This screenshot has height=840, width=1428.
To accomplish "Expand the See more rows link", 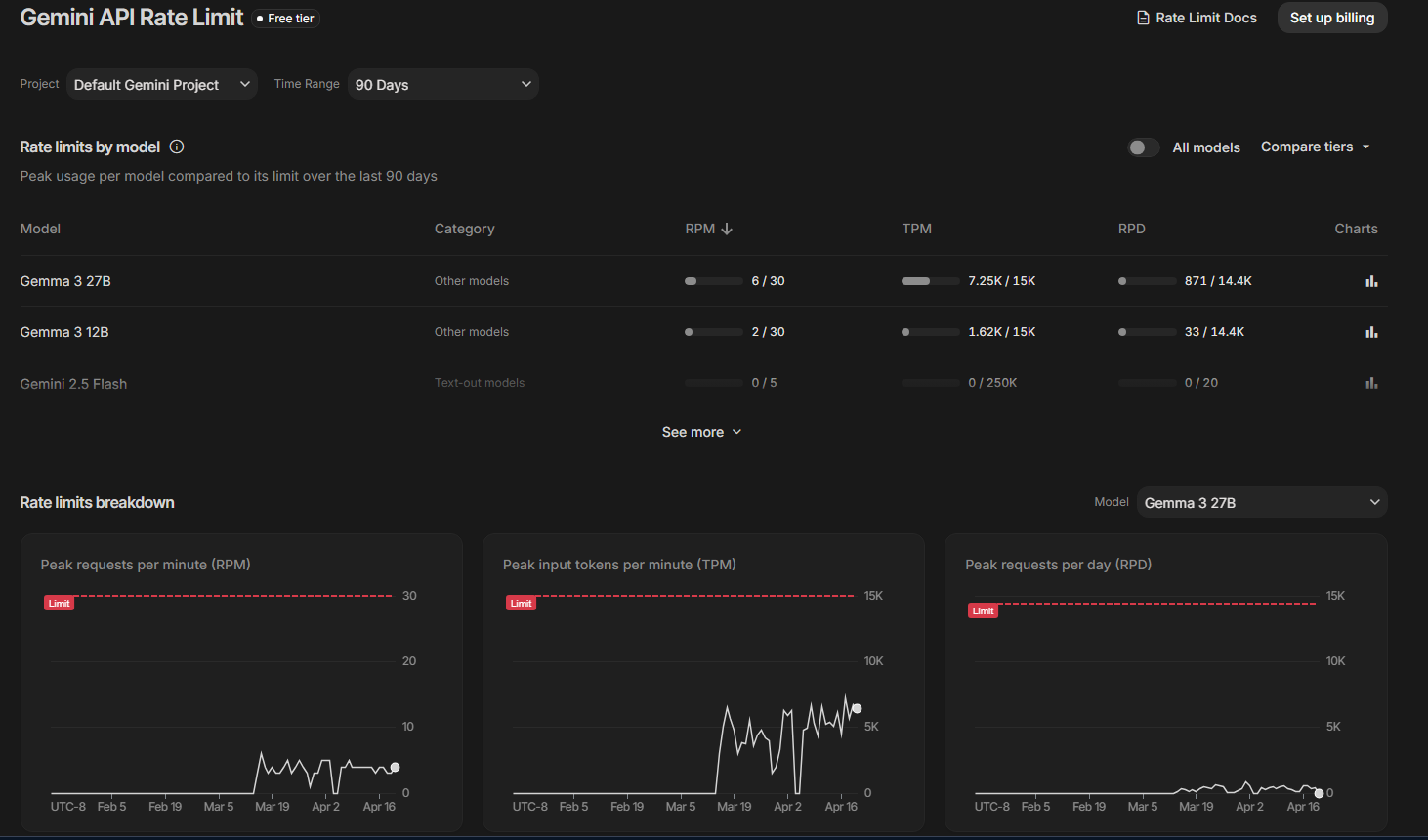I will point(702,432).
